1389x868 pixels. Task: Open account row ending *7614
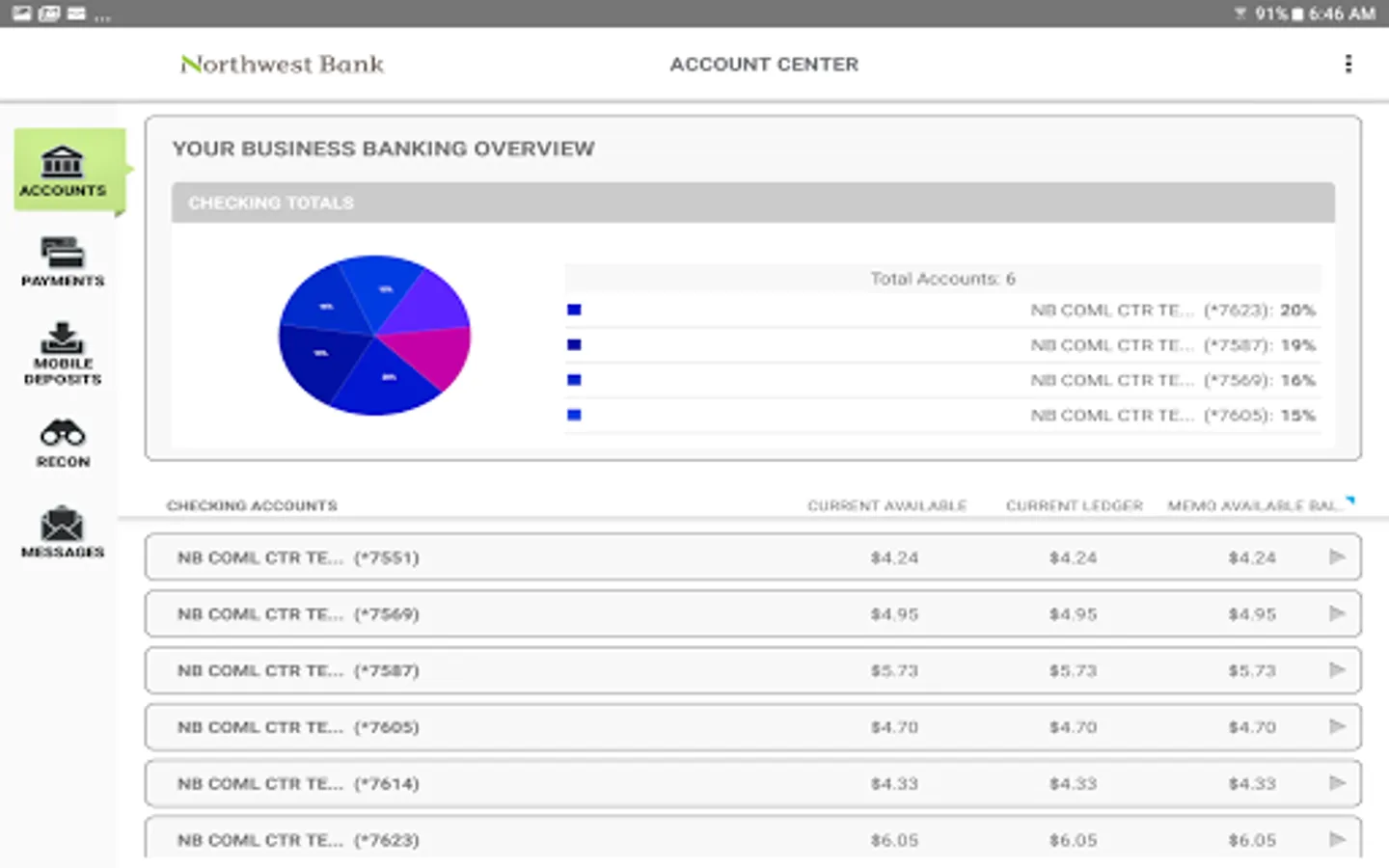pyautogui.click(x=753, y=783)
